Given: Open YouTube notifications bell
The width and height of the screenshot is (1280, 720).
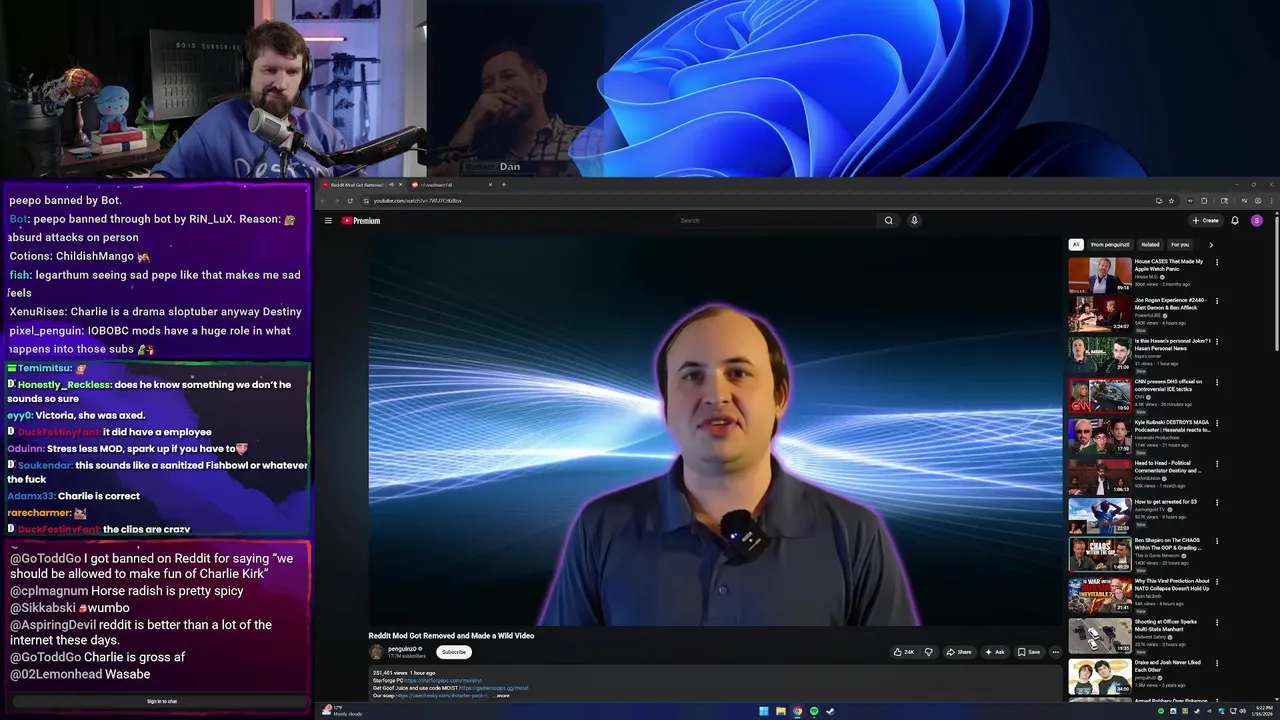Looking at the screenshot, I should pyautogui.click(x=1235, y=221).
